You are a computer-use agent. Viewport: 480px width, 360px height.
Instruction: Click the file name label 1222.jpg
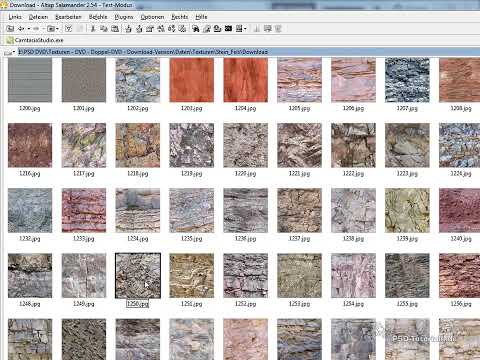pos(353,174)
